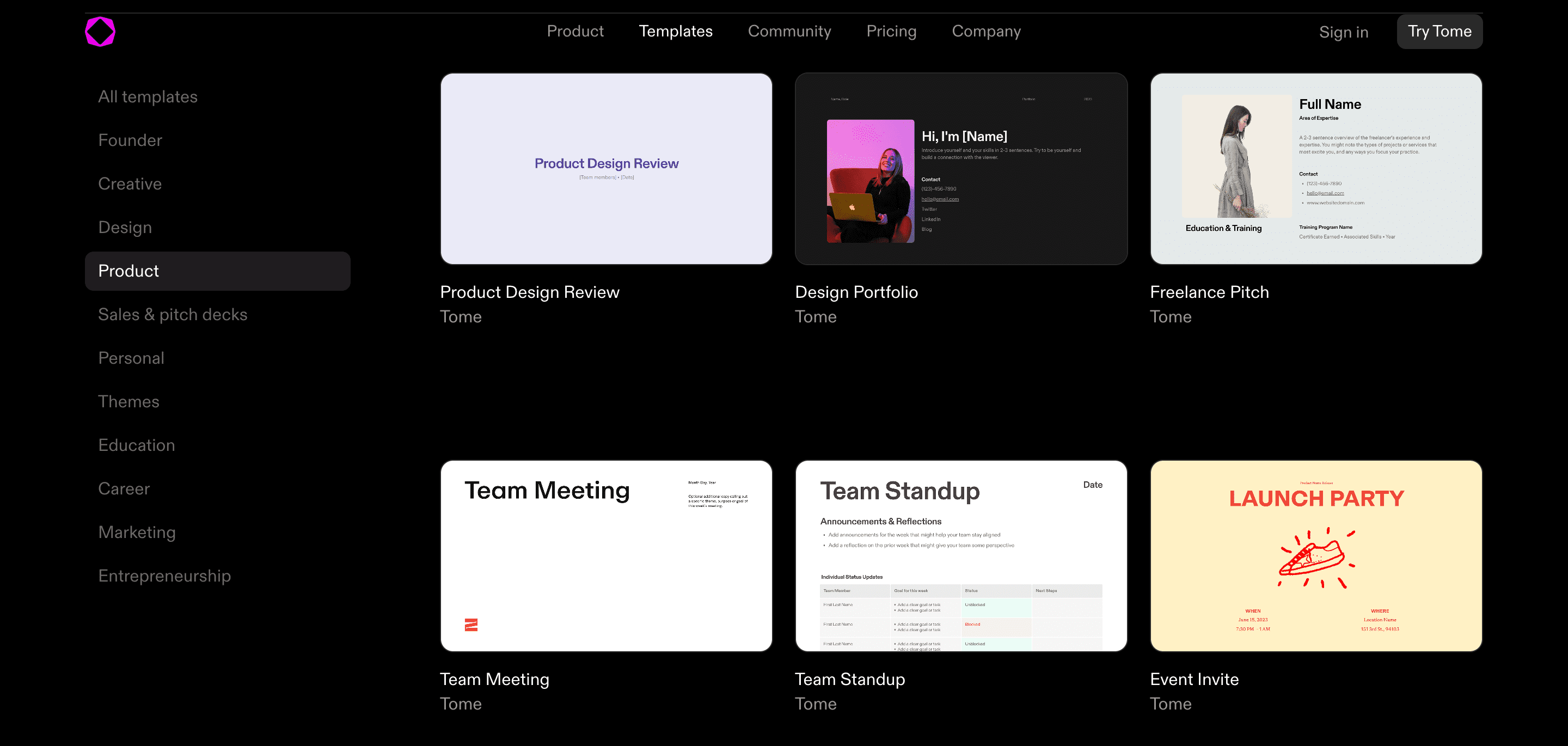Open the Founder templates category

click(x=130, y=140)
